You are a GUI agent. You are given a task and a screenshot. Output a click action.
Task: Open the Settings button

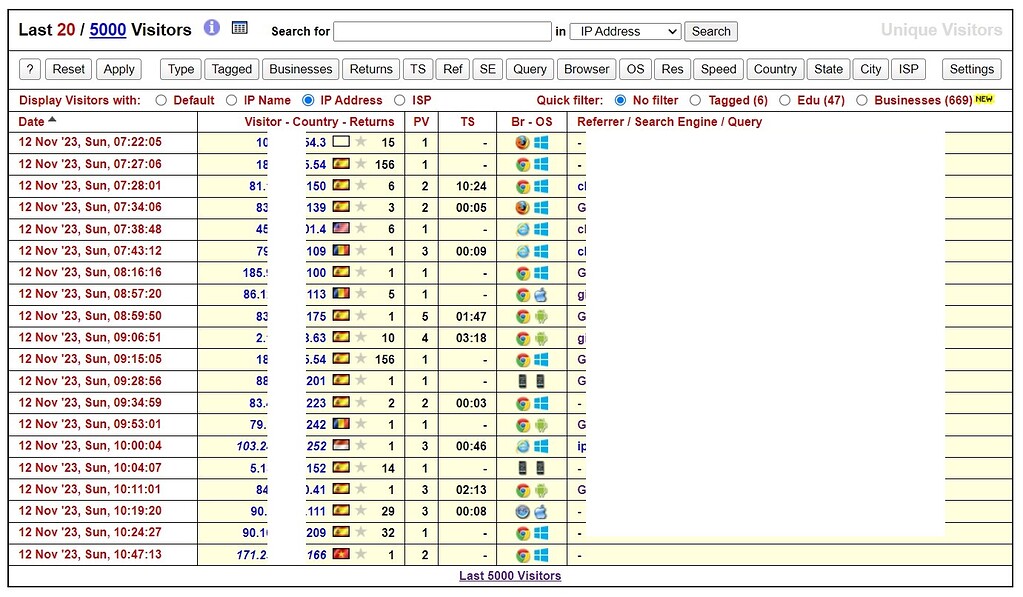(x=971, y=69)
